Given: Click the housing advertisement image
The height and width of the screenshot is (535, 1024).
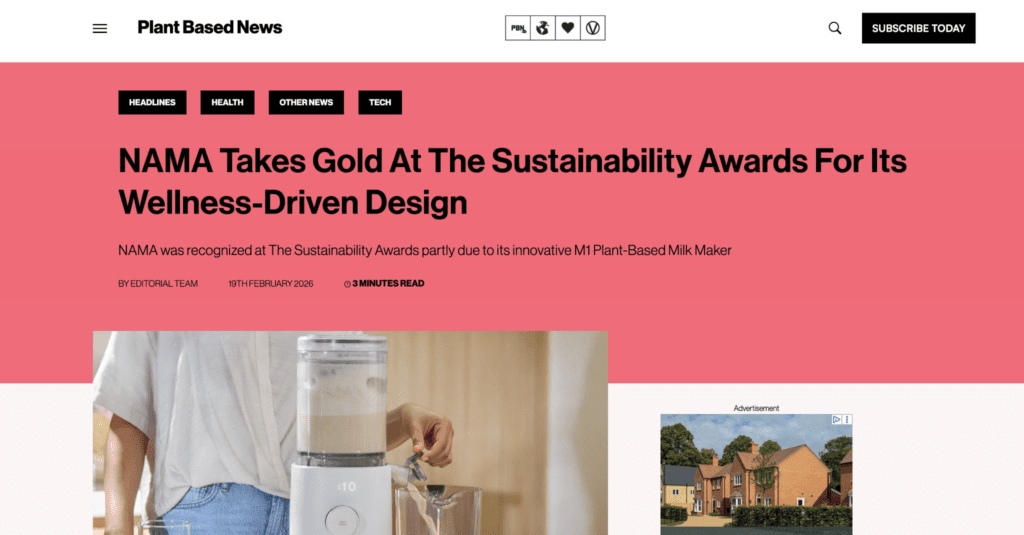Looking at the screenshot, I should click(756, 474).
